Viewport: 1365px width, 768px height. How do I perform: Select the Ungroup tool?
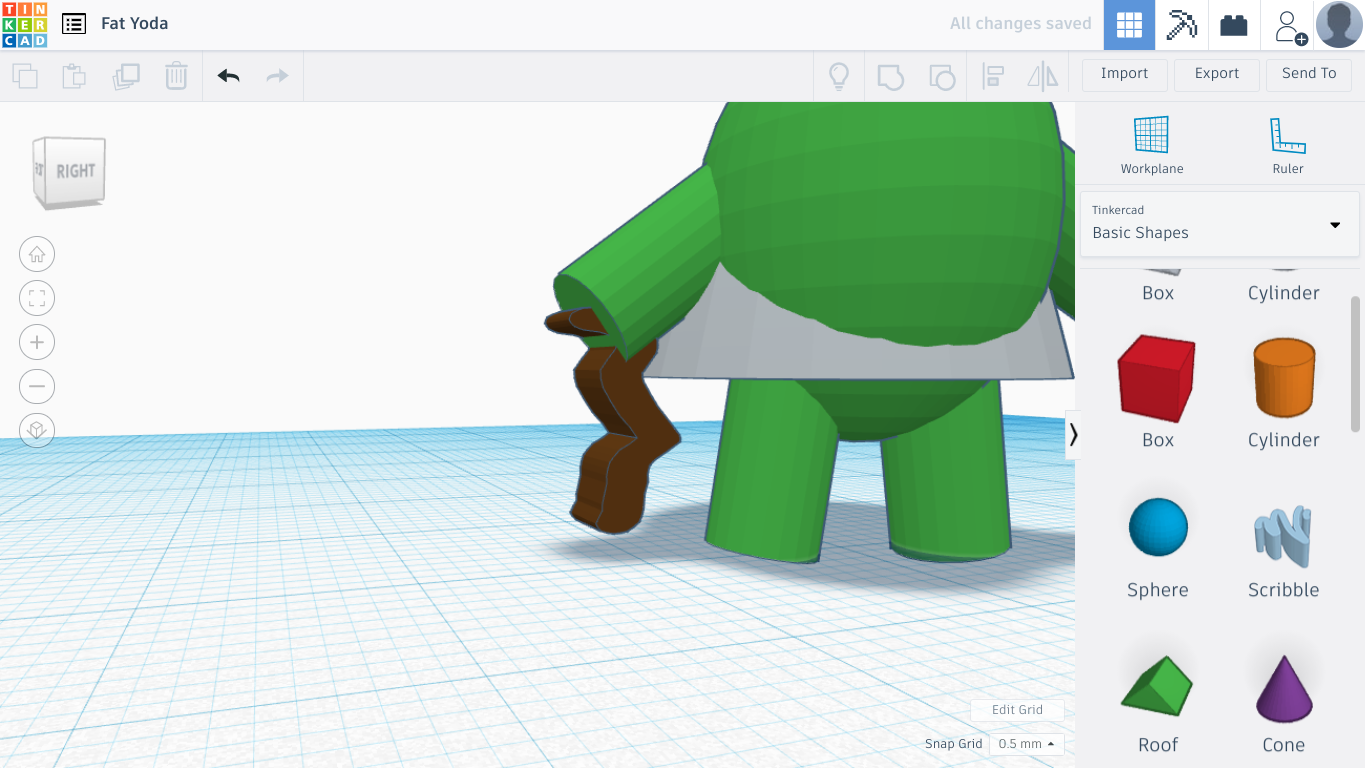coord(942,75)
